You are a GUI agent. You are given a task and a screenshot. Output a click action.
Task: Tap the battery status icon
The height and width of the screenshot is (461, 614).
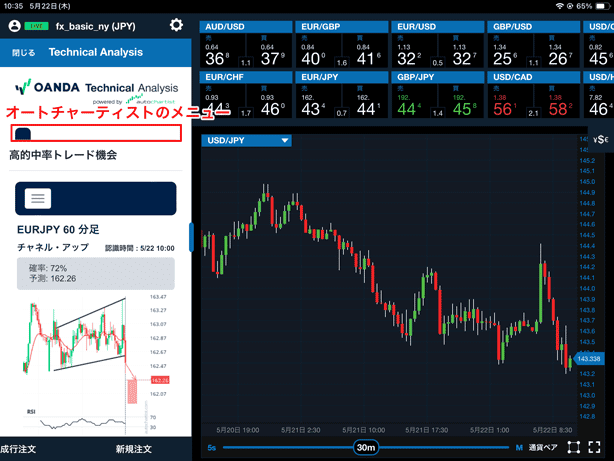[601, 6]
